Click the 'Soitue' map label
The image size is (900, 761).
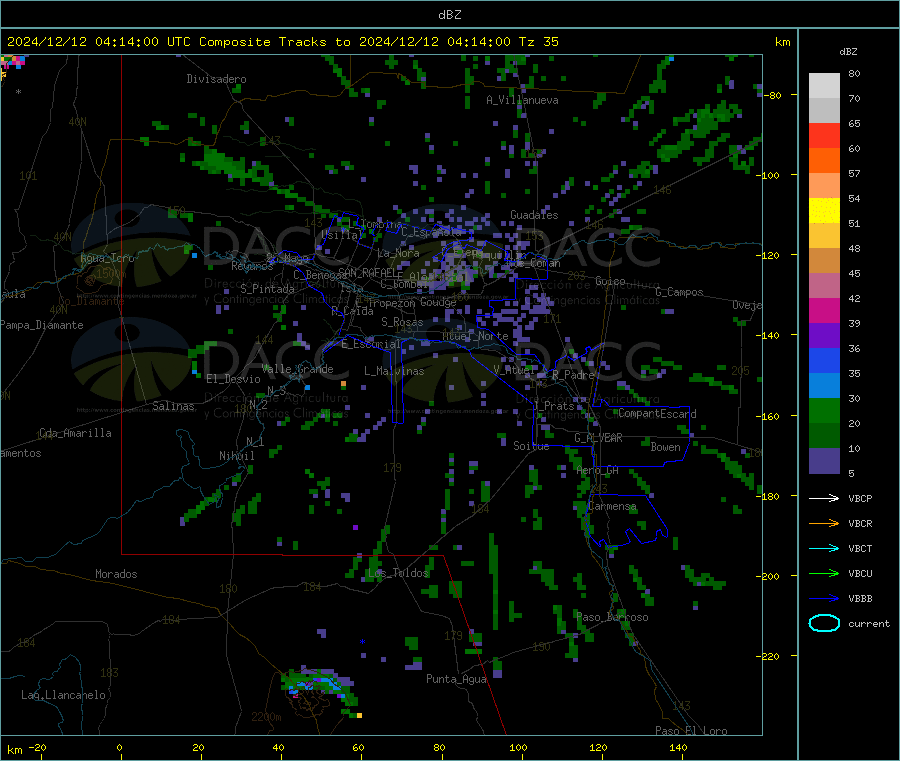click(531, 446)
